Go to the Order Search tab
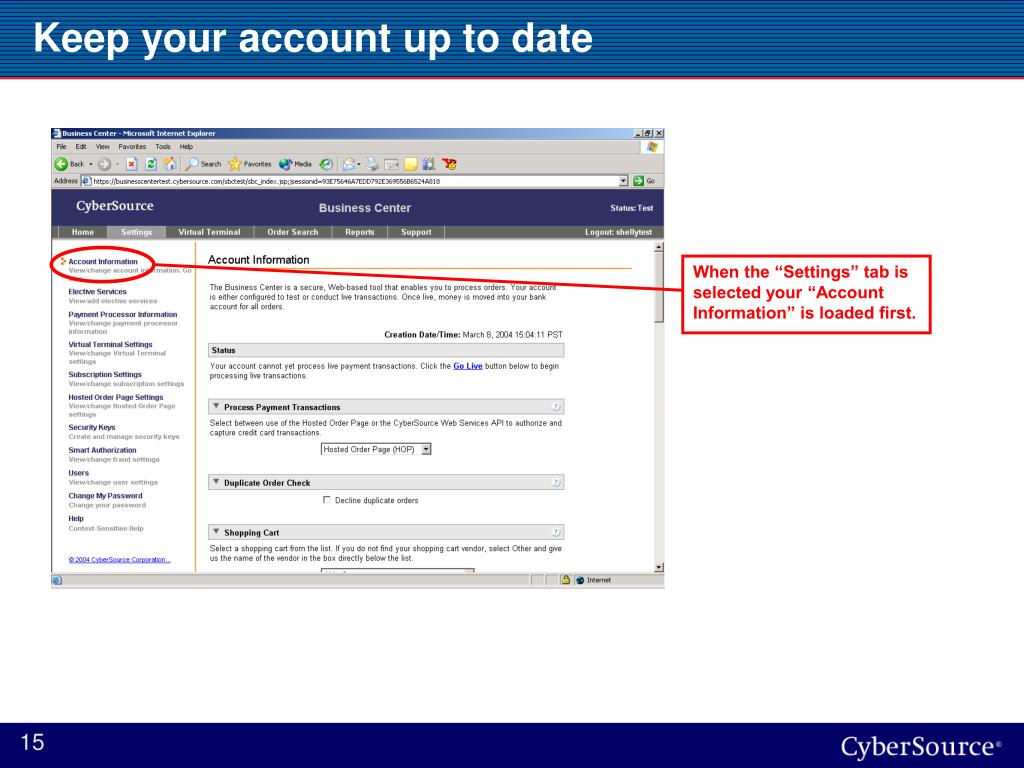Image resolution: width=1024 pixels, height=768 pixels. pyautogui.click(x=293, y=232)
